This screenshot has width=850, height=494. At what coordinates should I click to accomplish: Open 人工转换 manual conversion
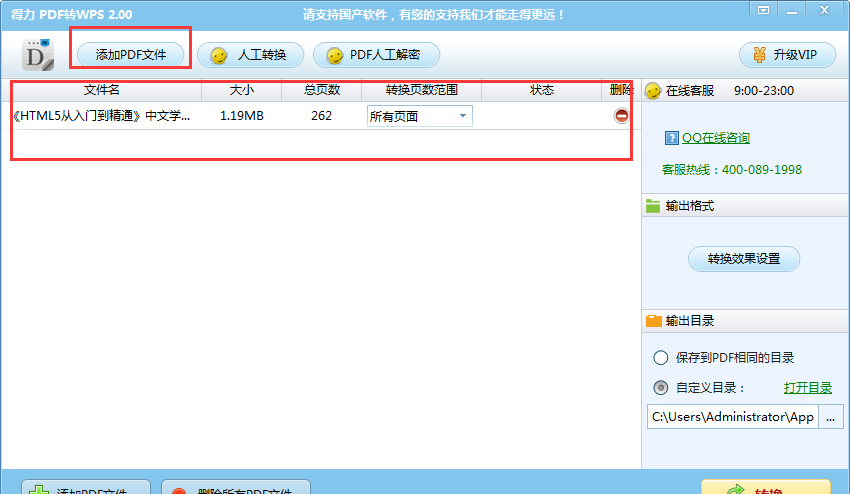click(250, 55)
